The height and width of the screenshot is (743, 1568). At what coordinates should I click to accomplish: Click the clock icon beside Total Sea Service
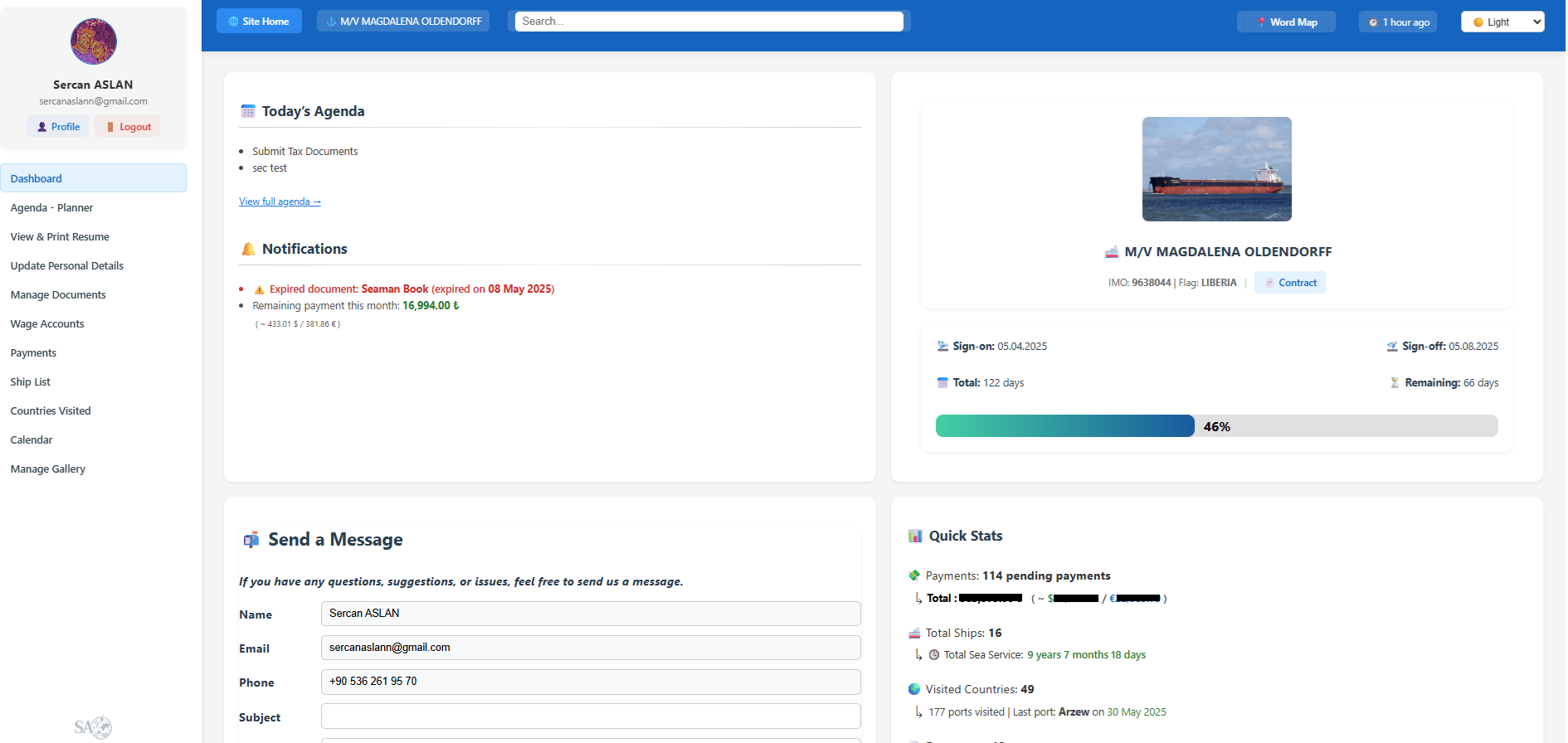coord(934,655)
